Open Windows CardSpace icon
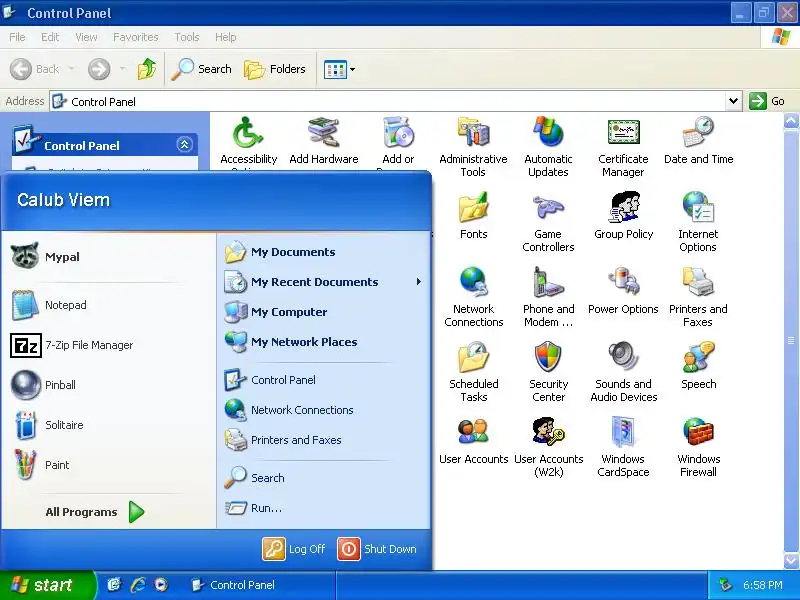The image size is (800, 600). pyautogui.click(x=623, y=447)
